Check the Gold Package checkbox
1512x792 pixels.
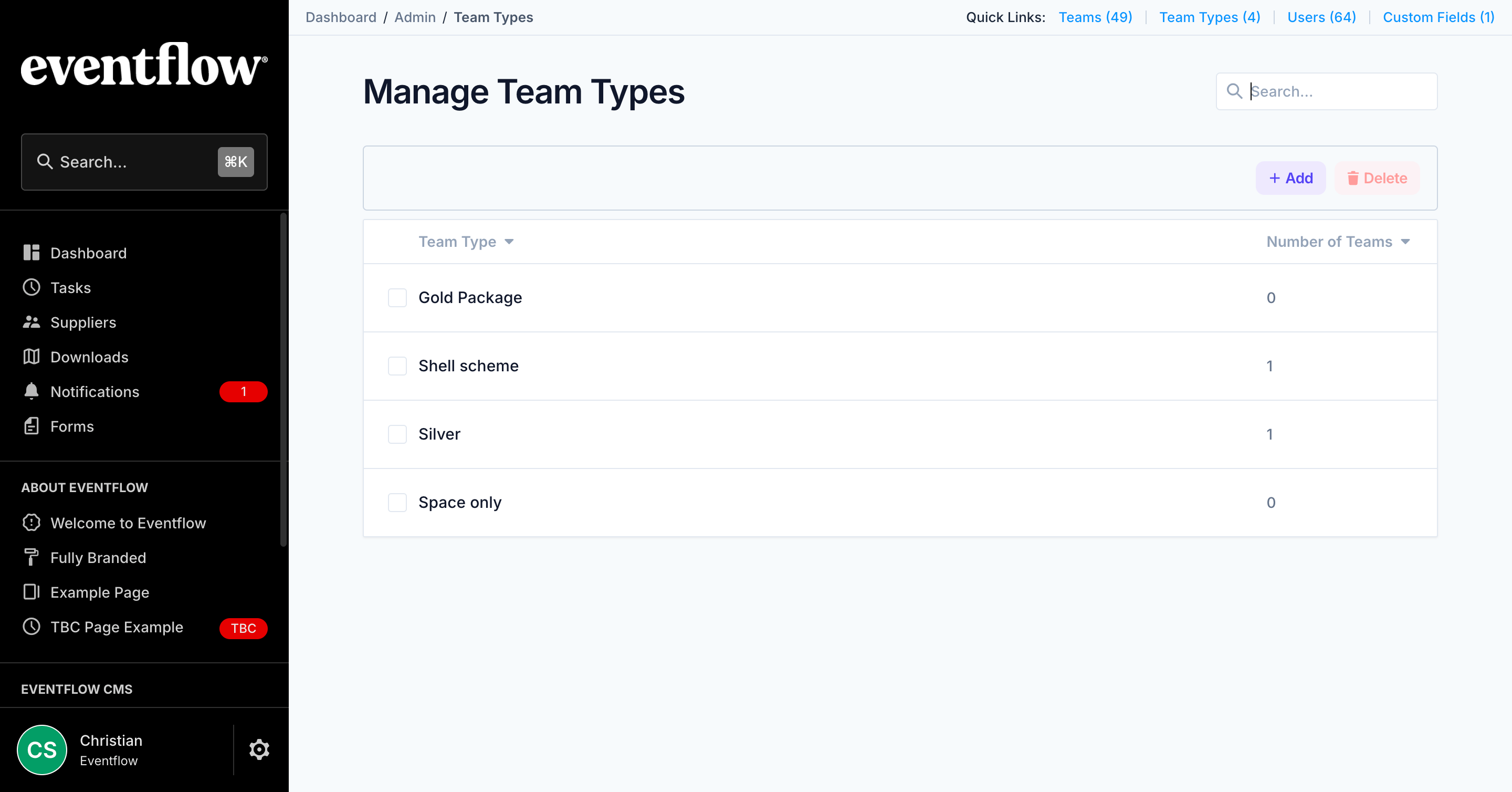[397, 298]
